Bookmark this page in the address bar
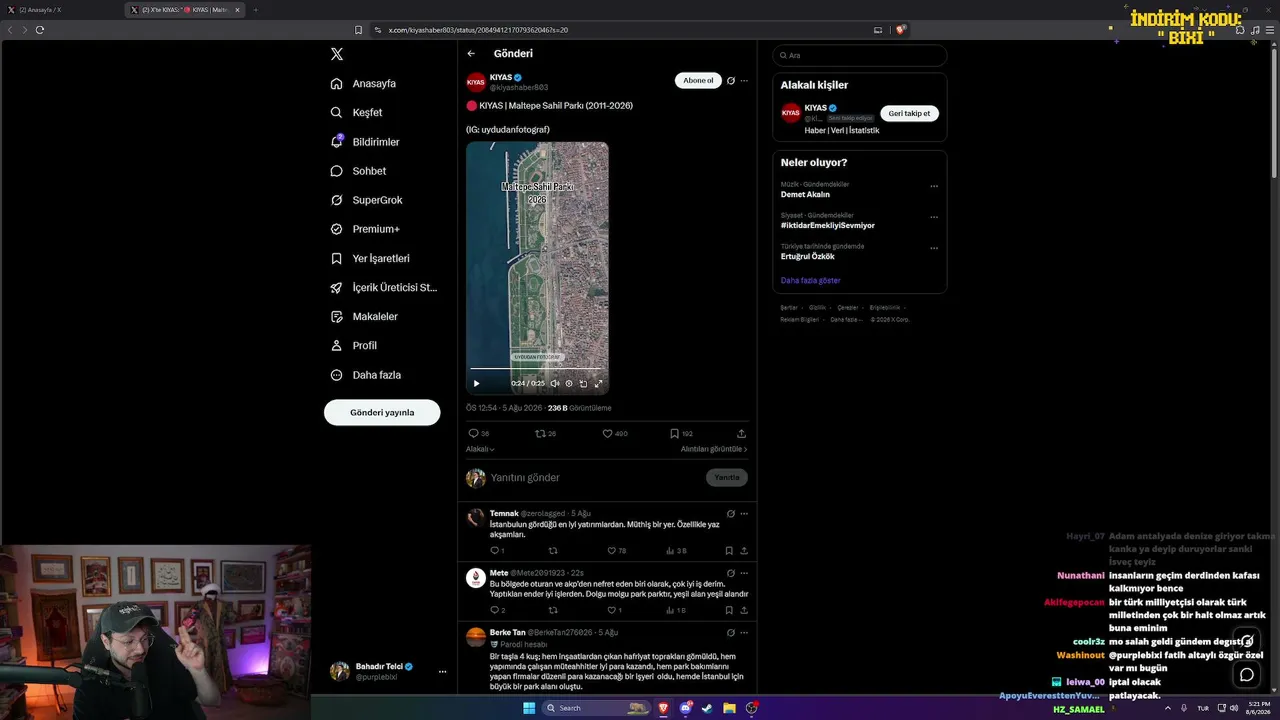 click(358, 30)
